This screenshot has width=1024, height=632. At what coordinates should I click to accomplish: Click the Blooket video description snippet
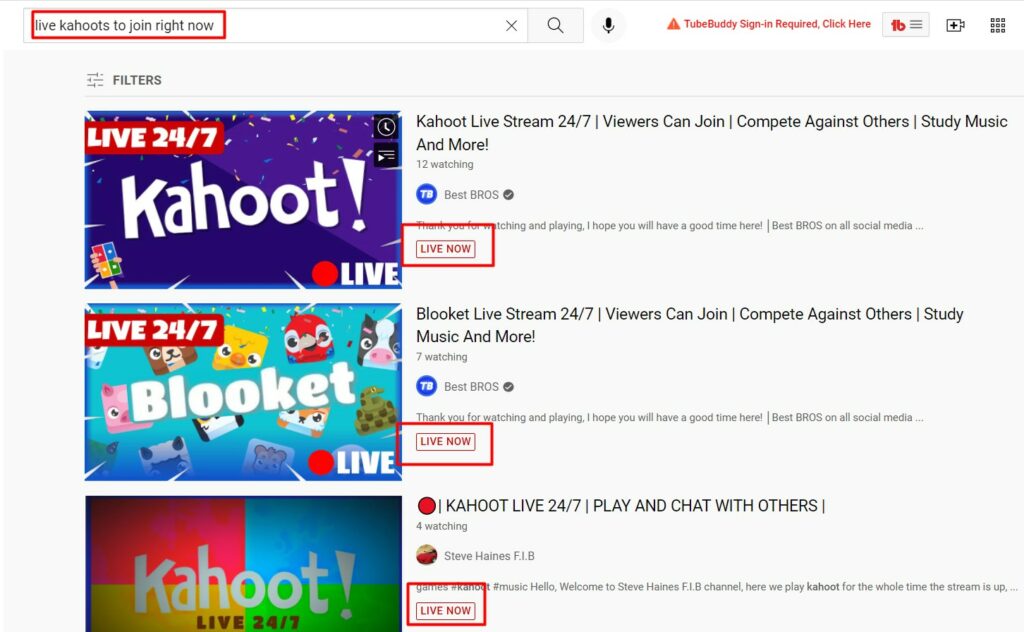[669, 417]
